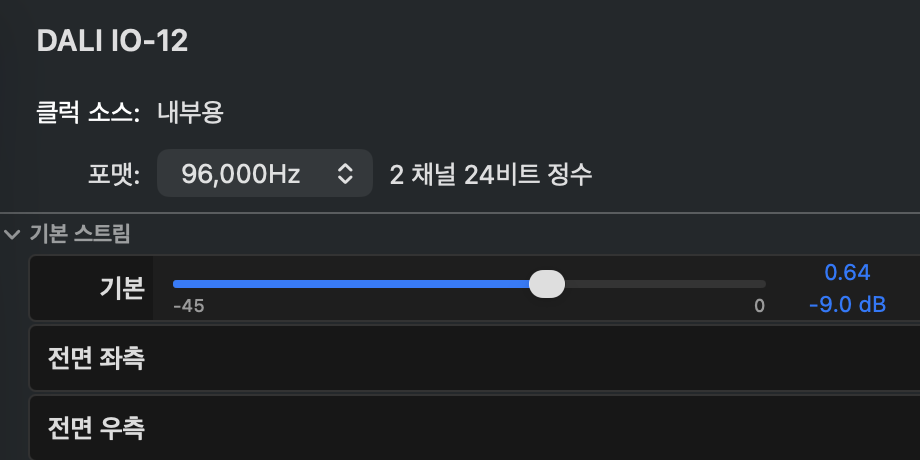Click the master volume slider knob
The height and width of the screenshot is (460, 920).
(x=547, y=284)
